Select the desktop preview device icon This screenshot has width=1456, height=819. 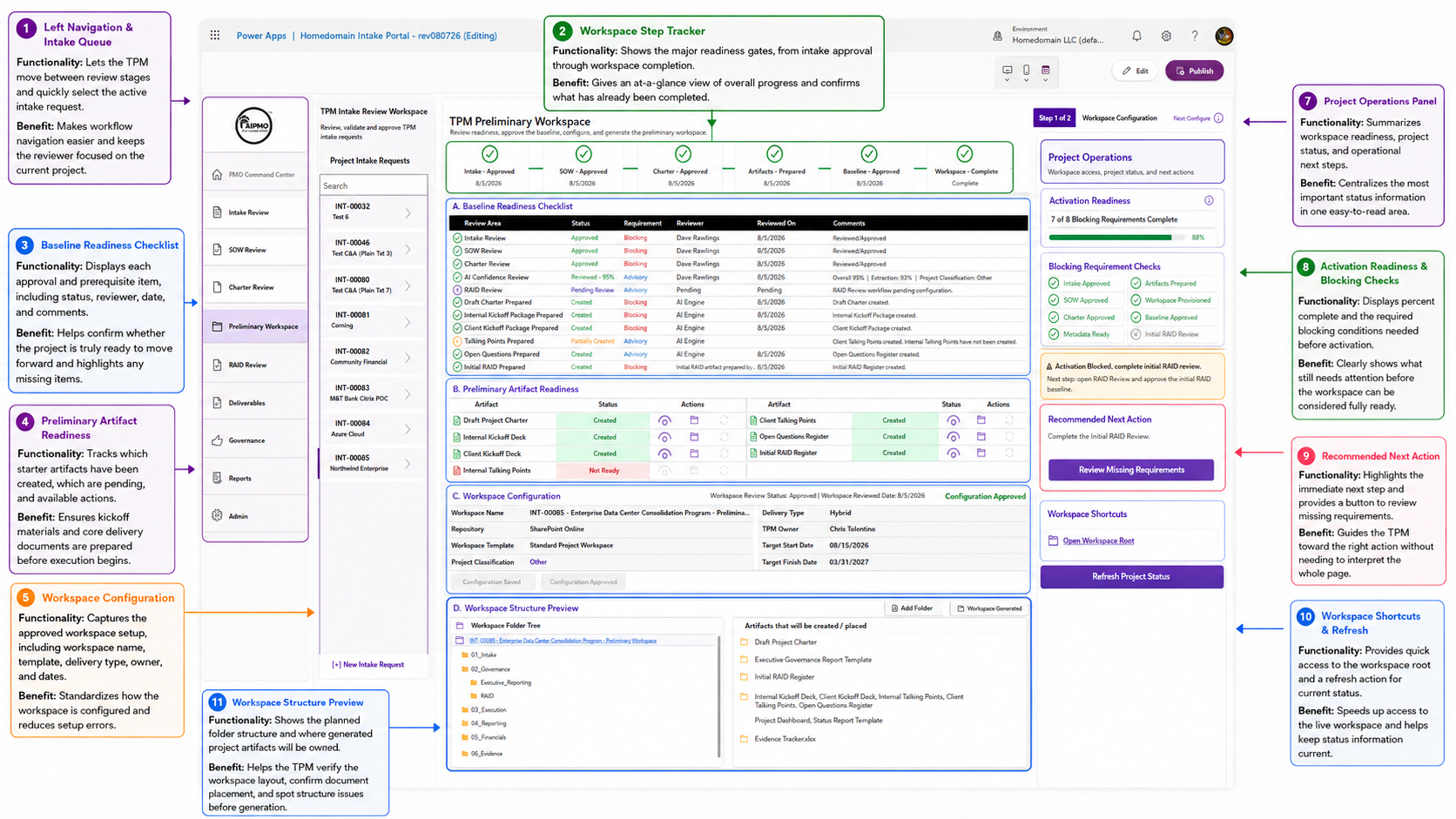click(1008, 70)
